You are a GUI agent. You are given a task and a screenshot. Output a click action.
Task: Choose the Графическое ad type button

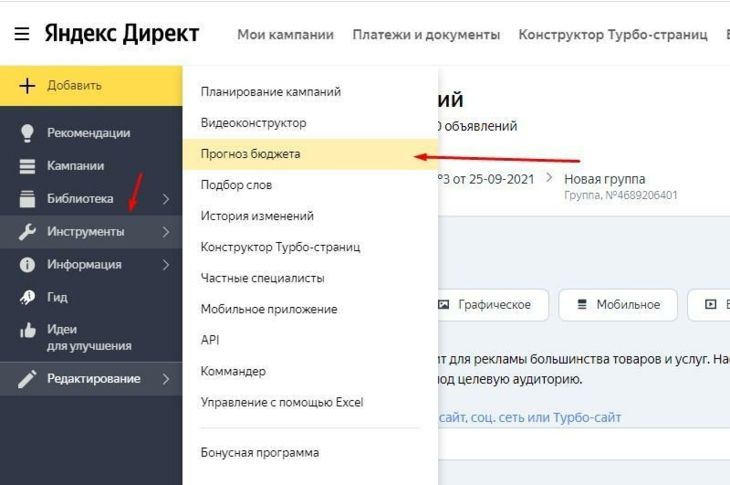coord(491,305)
